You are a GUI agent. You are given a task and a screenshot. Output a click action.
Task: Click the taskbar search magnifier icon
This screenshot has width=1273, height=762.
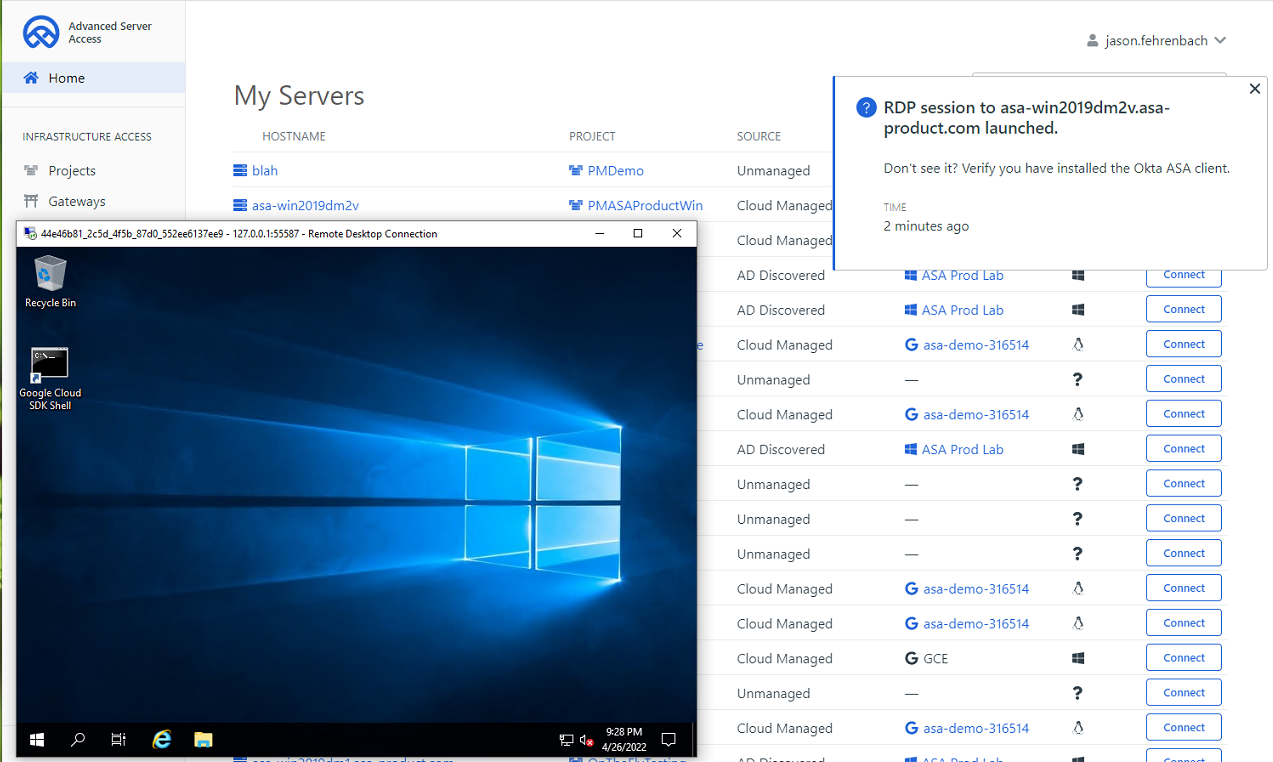coord(78,740)
